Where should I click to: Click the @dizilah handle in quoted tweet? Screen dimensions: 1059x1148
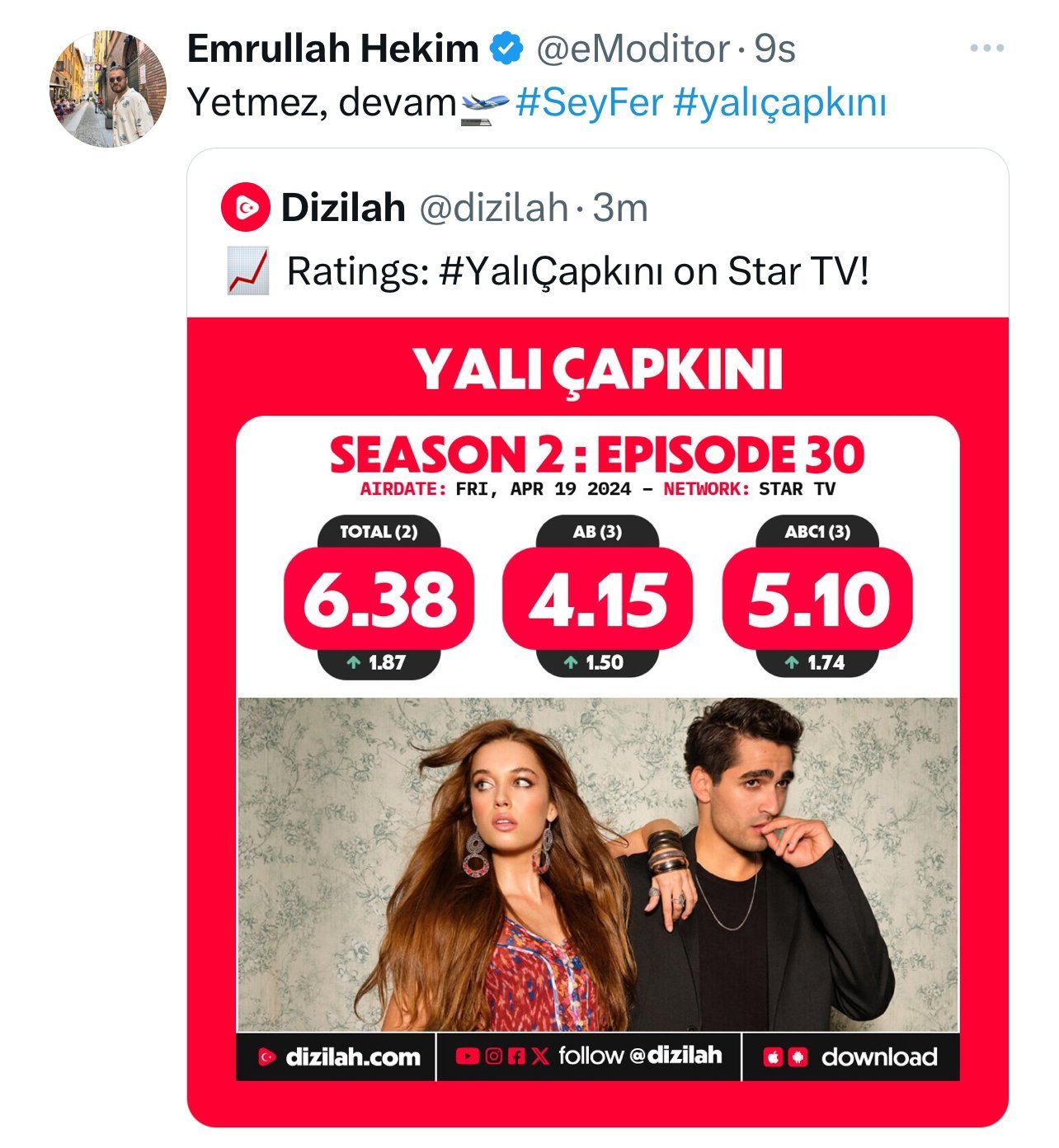(493, 208)
